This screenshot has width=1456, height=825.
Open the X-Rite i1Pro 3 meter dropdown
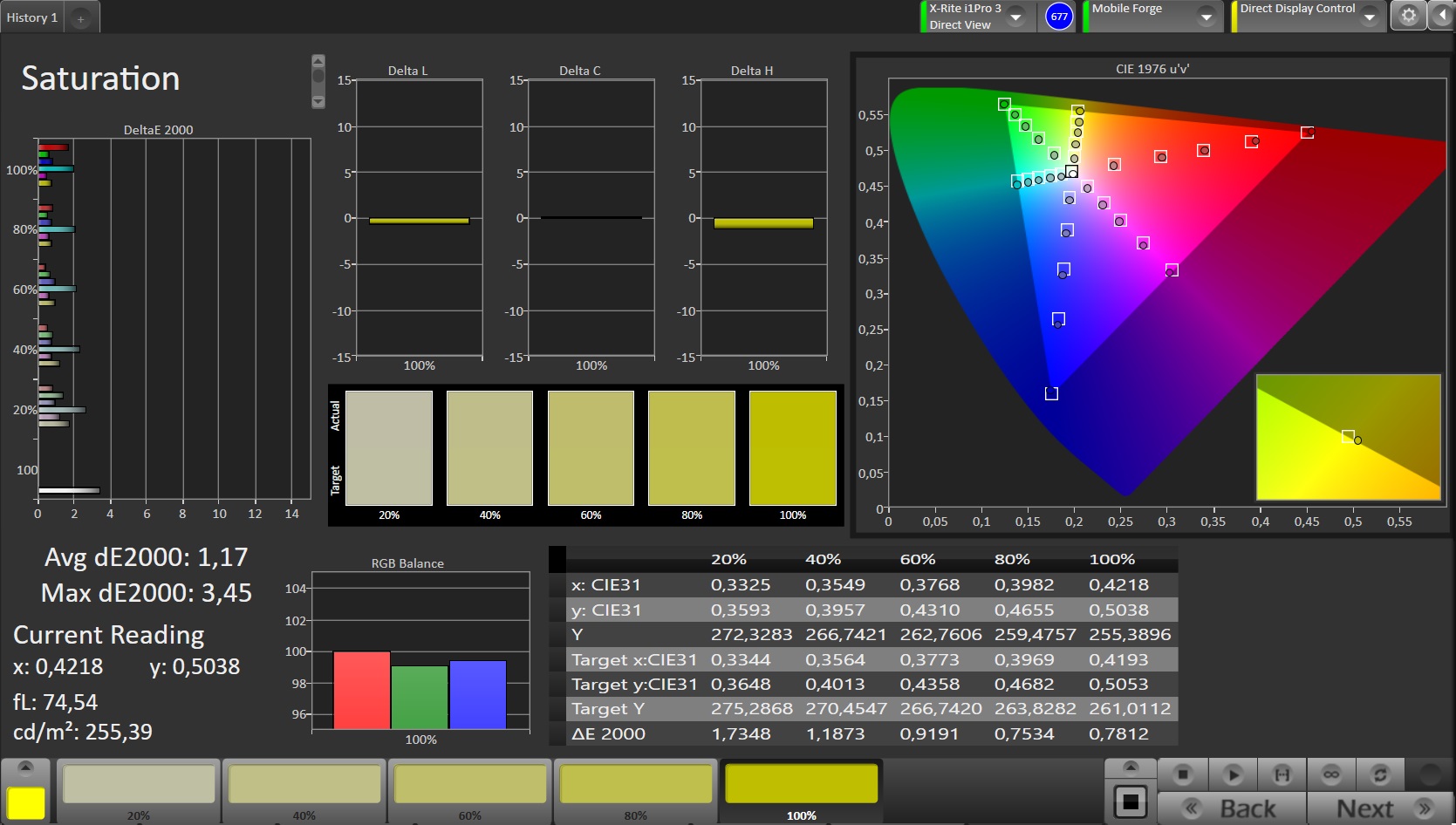pyautogui.click(x=1015, y=17)
